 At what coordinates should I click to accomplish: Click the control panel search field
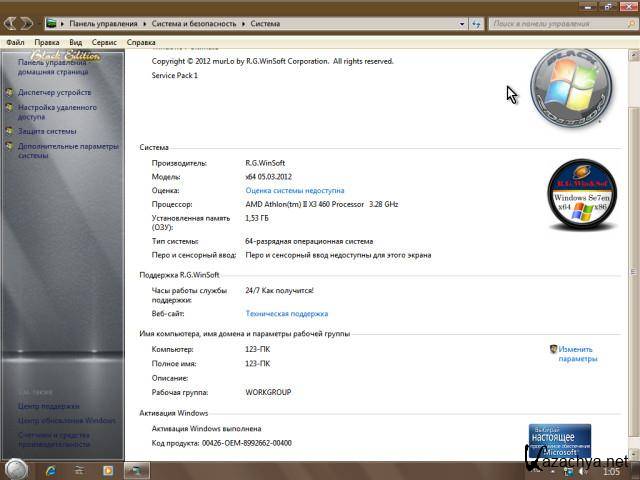[x=560, y=22]
